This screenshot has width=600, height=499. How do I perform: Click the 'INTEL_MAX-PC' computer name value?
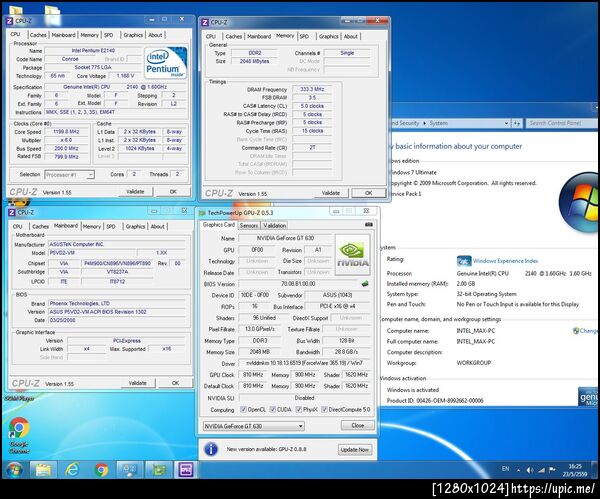(x=475, y=331)
